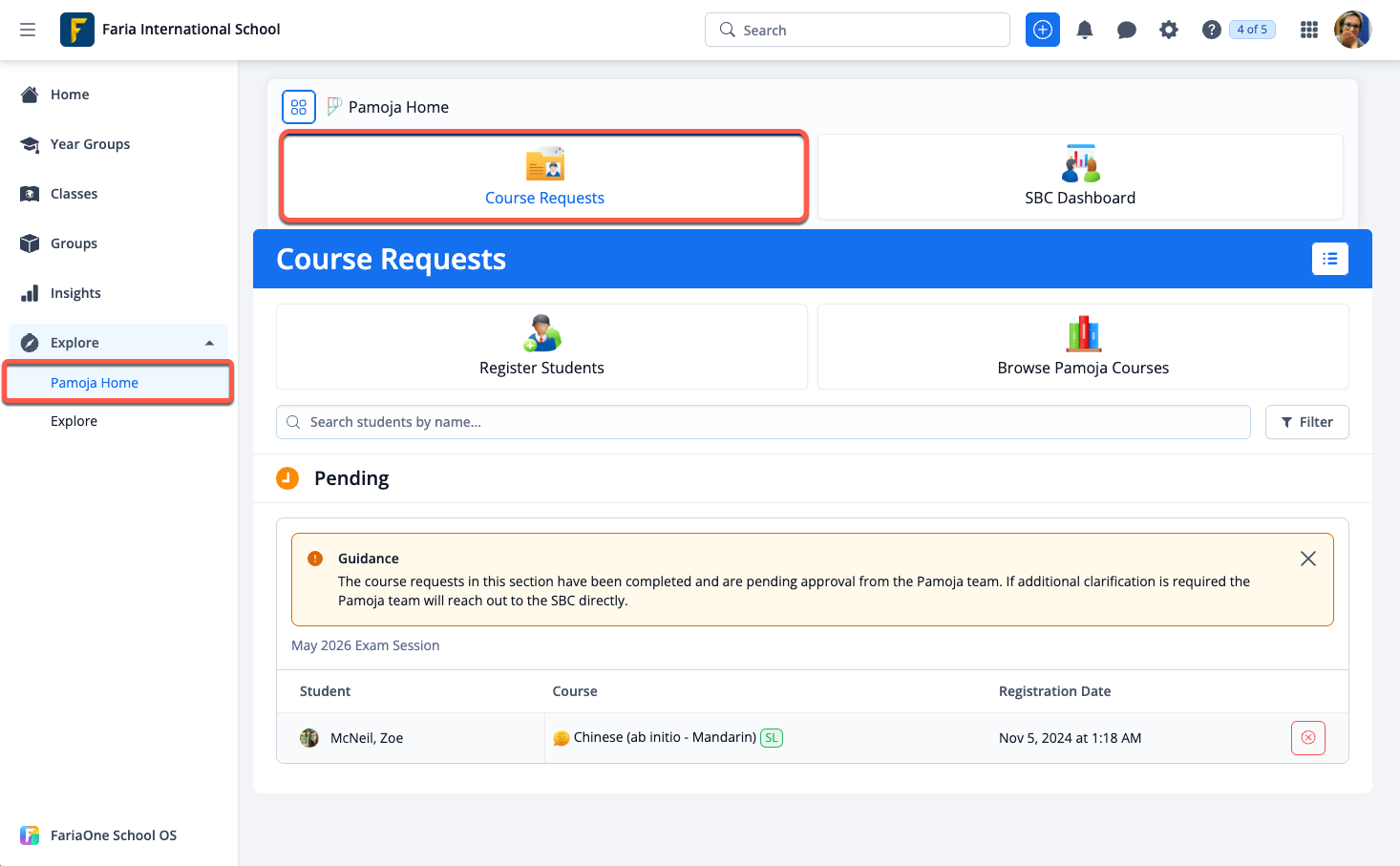This screenshot has width=1400, height=866.
Task: Open Browse Pamoja Courses
Action: tap(1082, 348)
